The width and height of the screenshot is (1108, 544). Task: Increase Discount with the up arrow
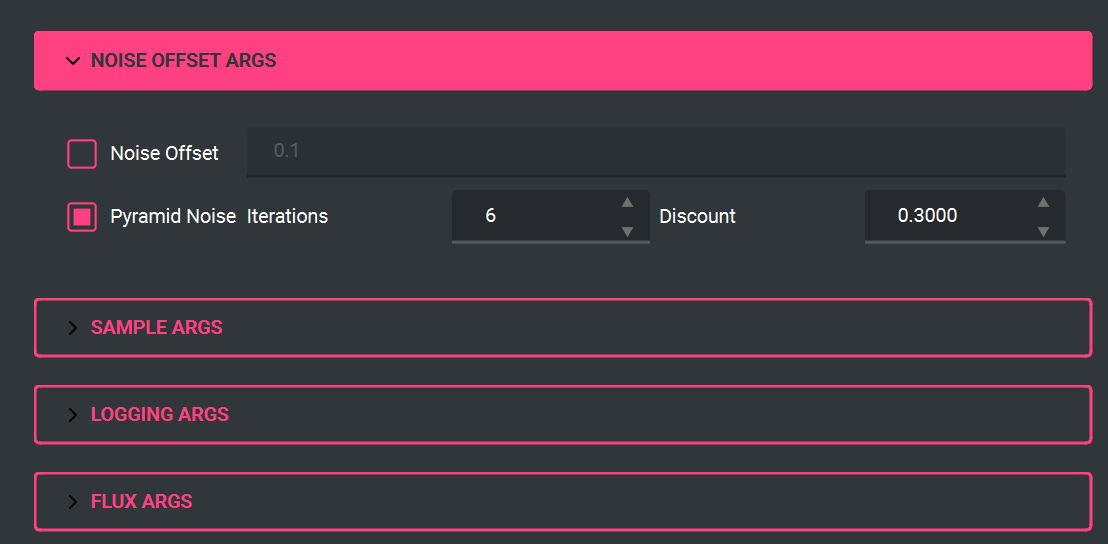[x=1043, y=202]
